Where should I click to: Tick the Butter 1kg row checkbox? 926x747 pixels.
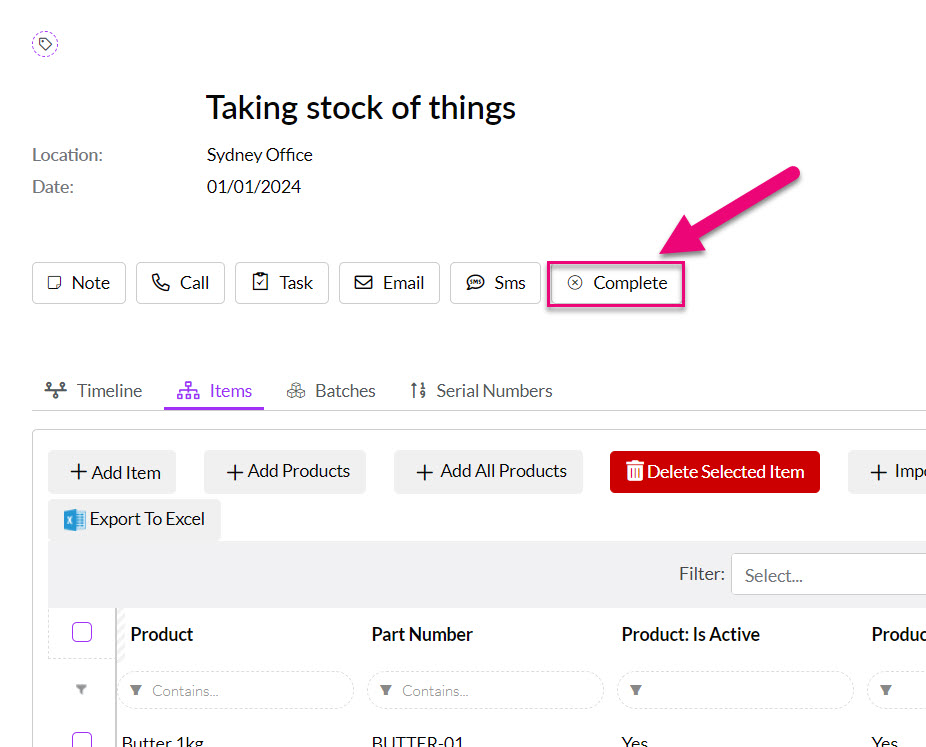81,740
